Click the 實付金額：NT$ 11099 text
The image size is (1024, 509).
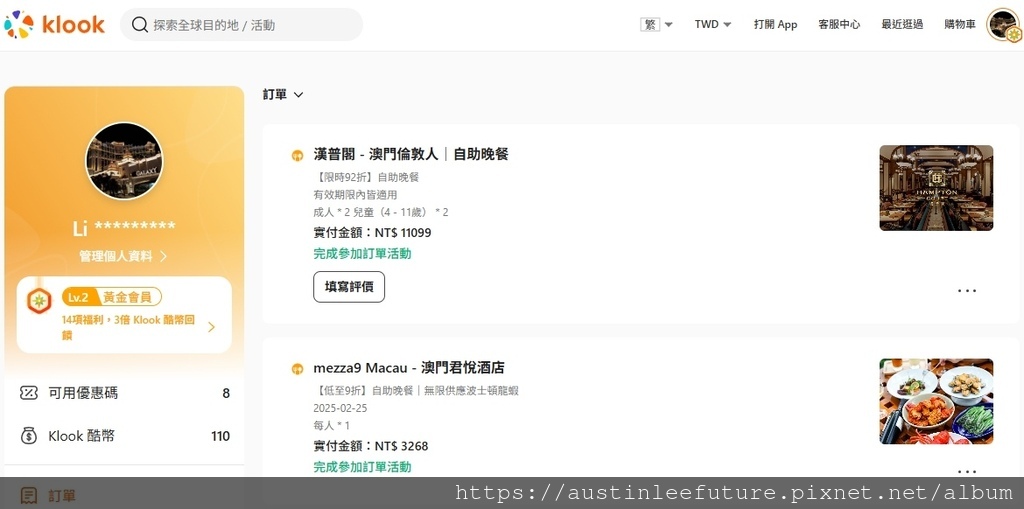click(372, 233)
